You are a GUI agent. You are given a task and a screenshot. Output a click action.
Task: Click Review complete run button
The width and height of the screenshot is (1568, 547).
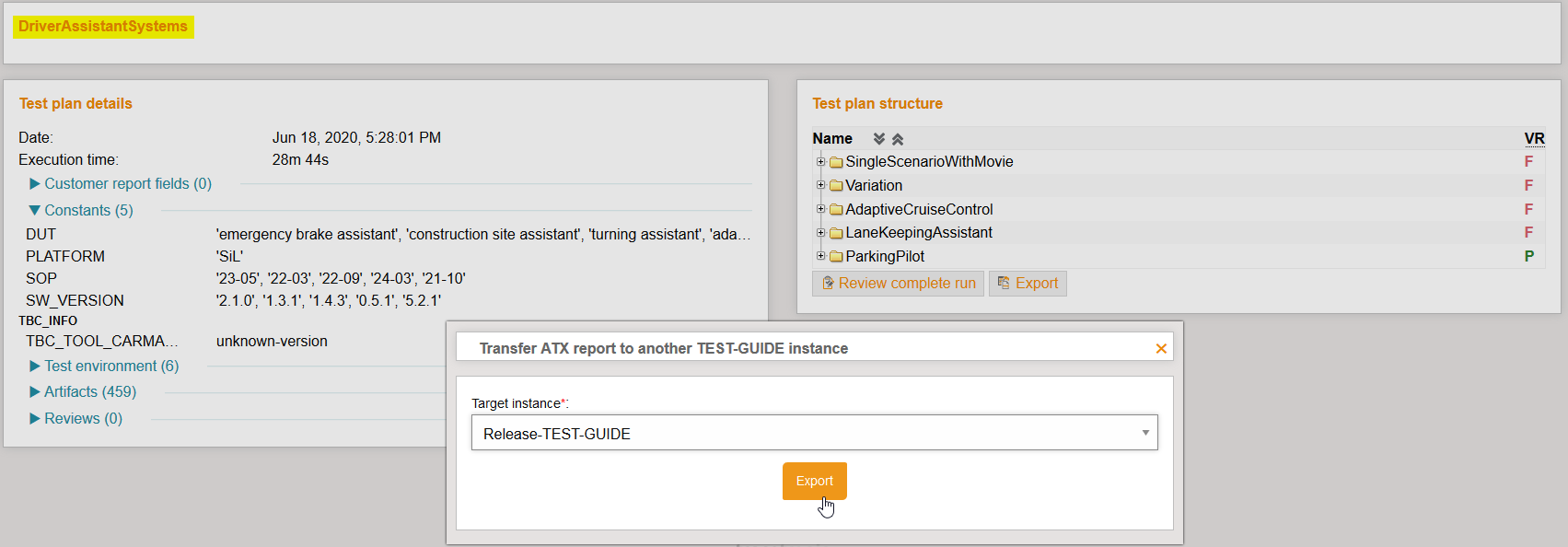point(898,283)
